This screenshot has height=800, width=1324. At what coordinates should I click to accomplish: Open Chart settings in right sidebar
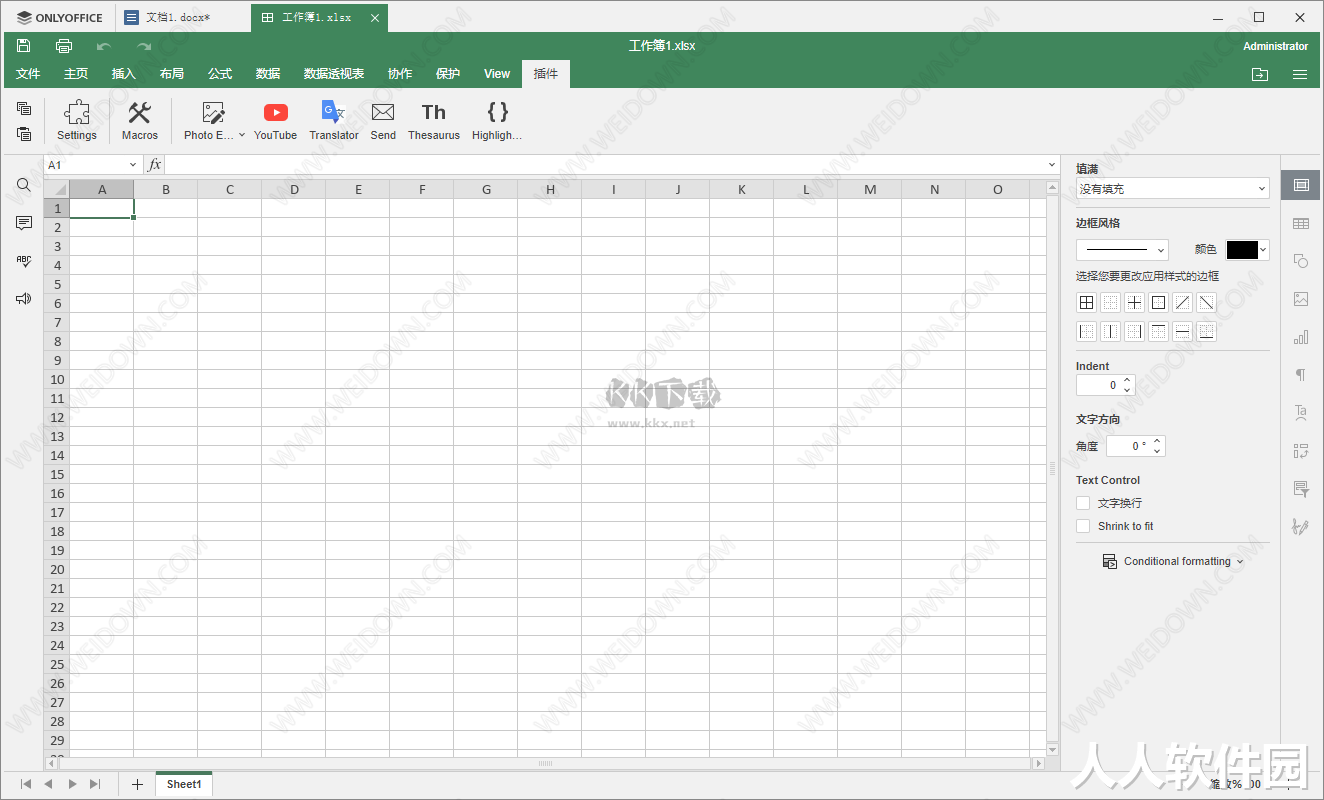click(1301, 337)
